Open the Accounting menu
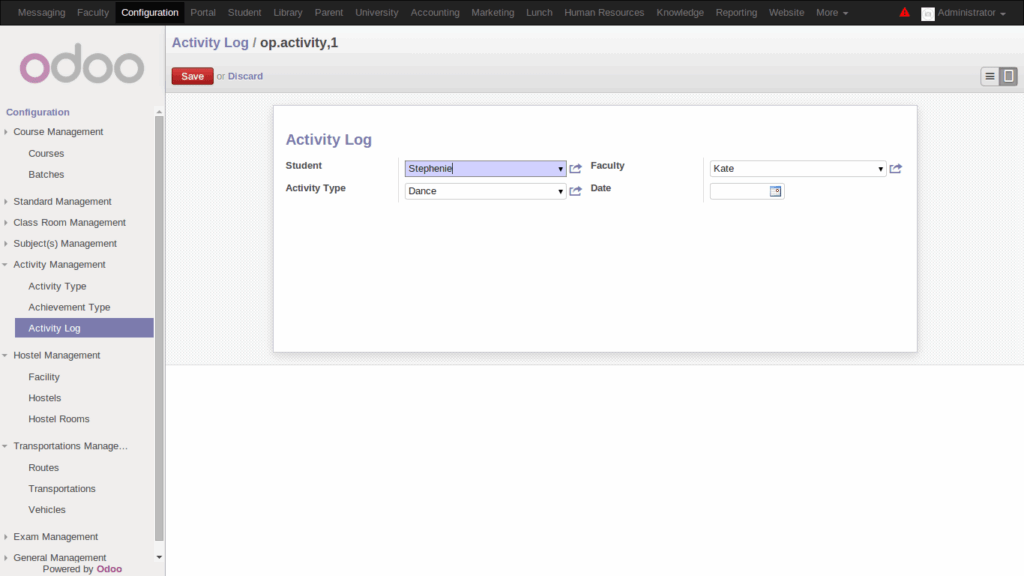The width and height of the screenshot is (1024, 576). [435, 13]
